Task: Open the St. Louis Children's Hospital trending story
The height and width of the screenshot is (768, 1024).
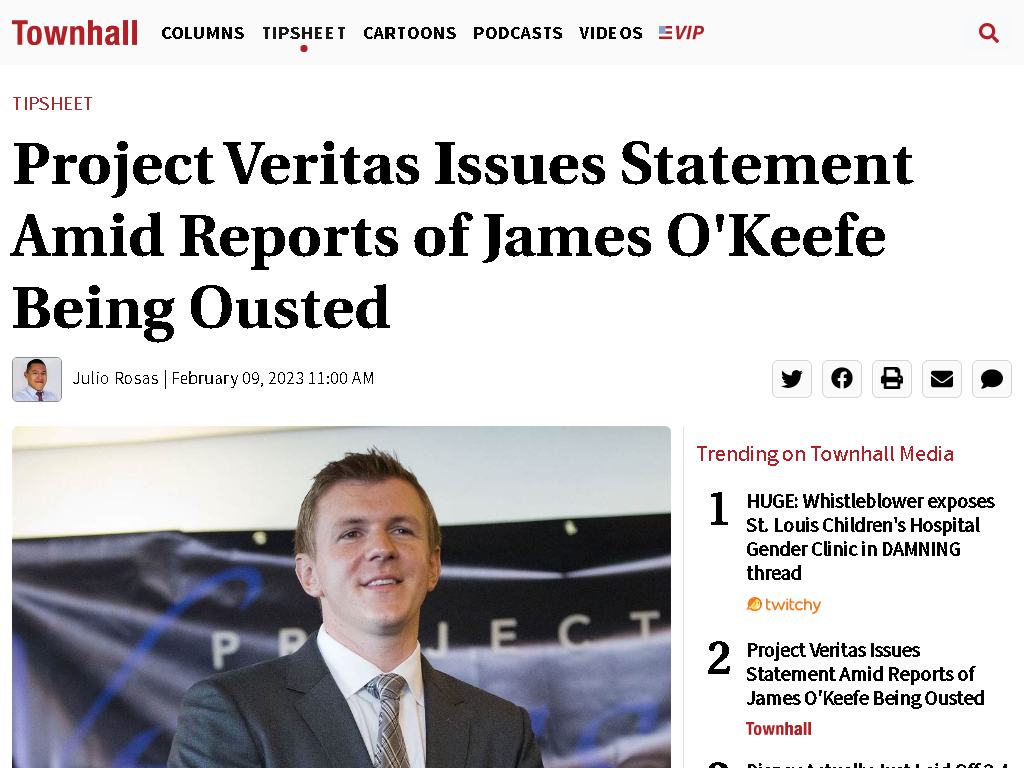Action: click(x=870, y=537)
